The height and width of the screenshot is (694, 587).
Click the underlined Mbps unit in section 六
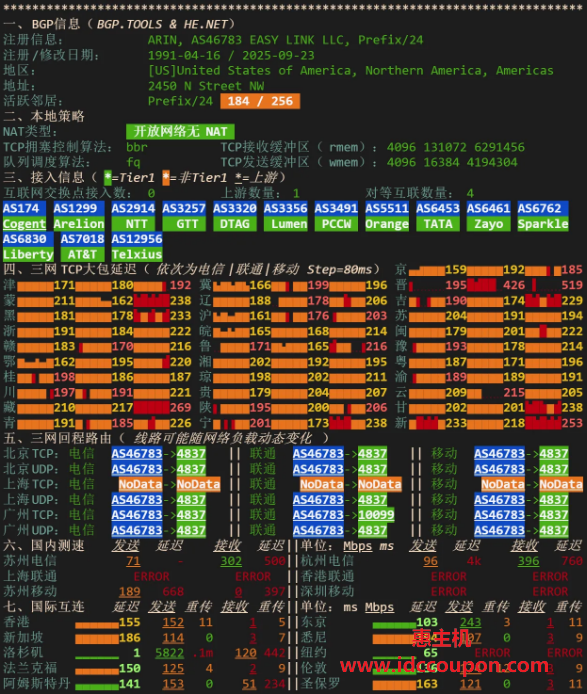point(358,546)
